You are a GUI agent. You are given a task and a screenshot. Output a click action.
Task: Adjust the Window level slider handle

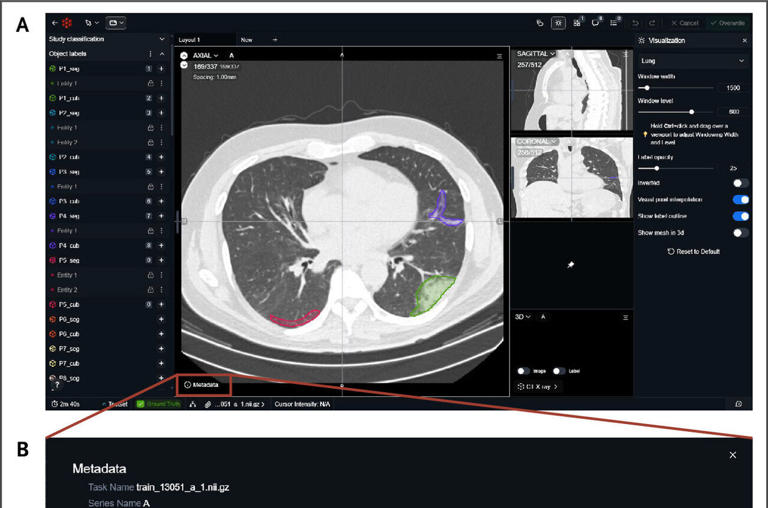coord(692,112)
